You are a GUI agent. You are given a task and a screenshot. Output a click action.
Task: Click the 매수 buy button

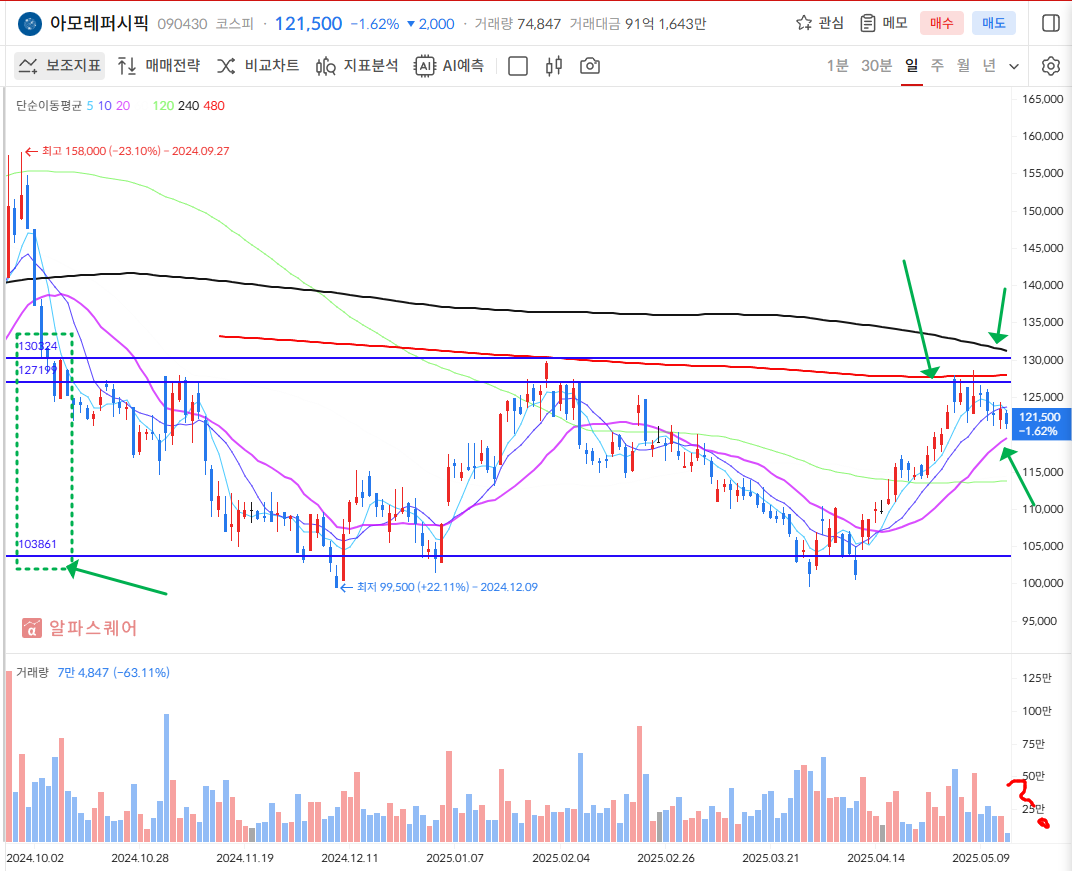point(941,23)
